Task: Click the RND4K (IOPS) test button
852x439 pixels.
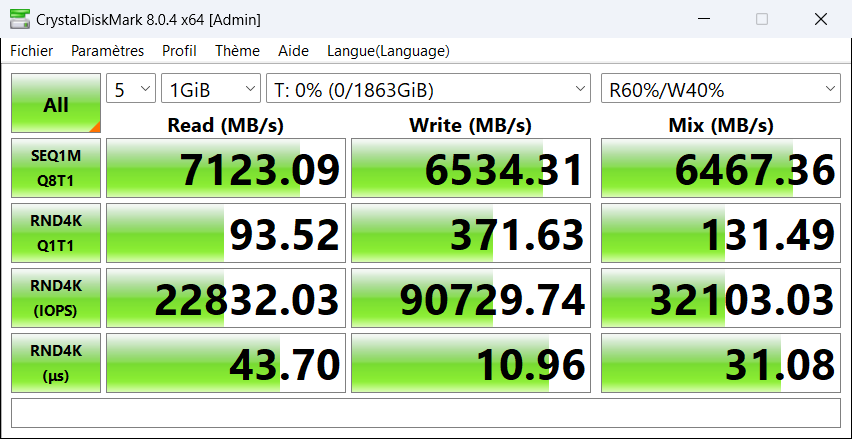Action: [56, 298]
